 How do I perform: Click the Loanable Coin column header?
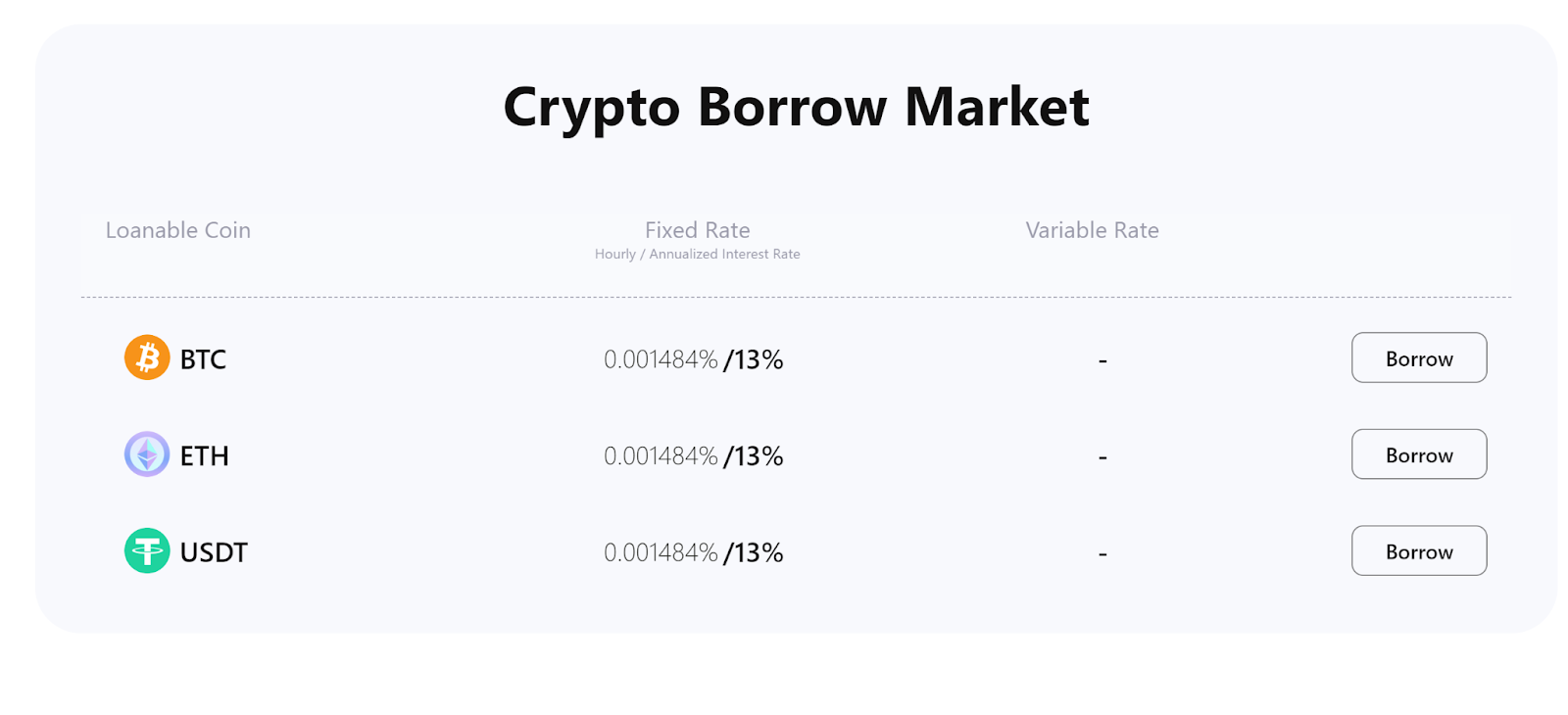pos(178,230)
